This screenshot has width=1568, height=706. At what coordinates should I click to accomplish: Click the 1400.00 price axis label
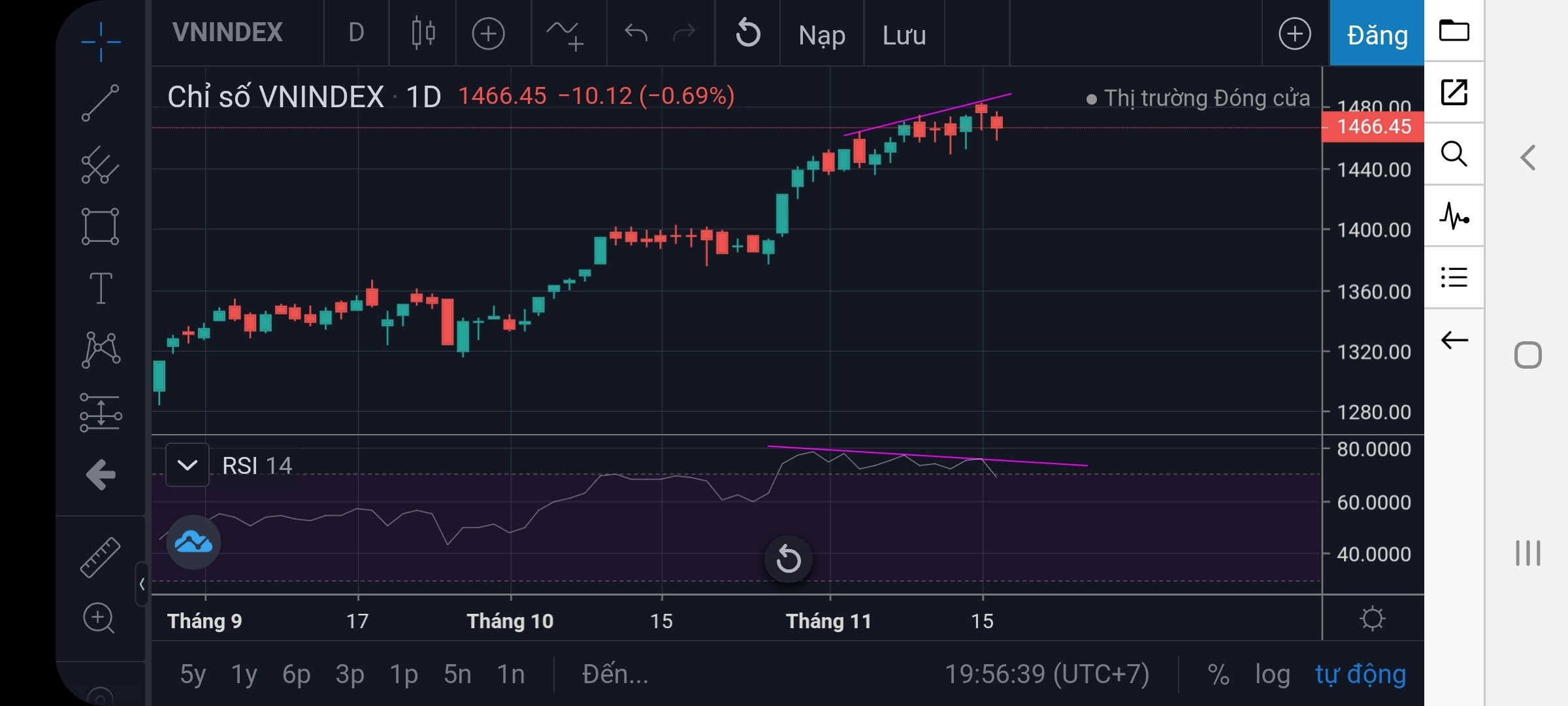(1373, 230)
